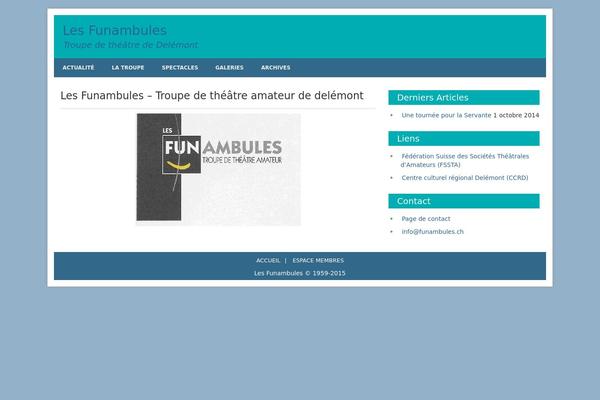Click the info@funambules.ch email link

coord(432,232)
